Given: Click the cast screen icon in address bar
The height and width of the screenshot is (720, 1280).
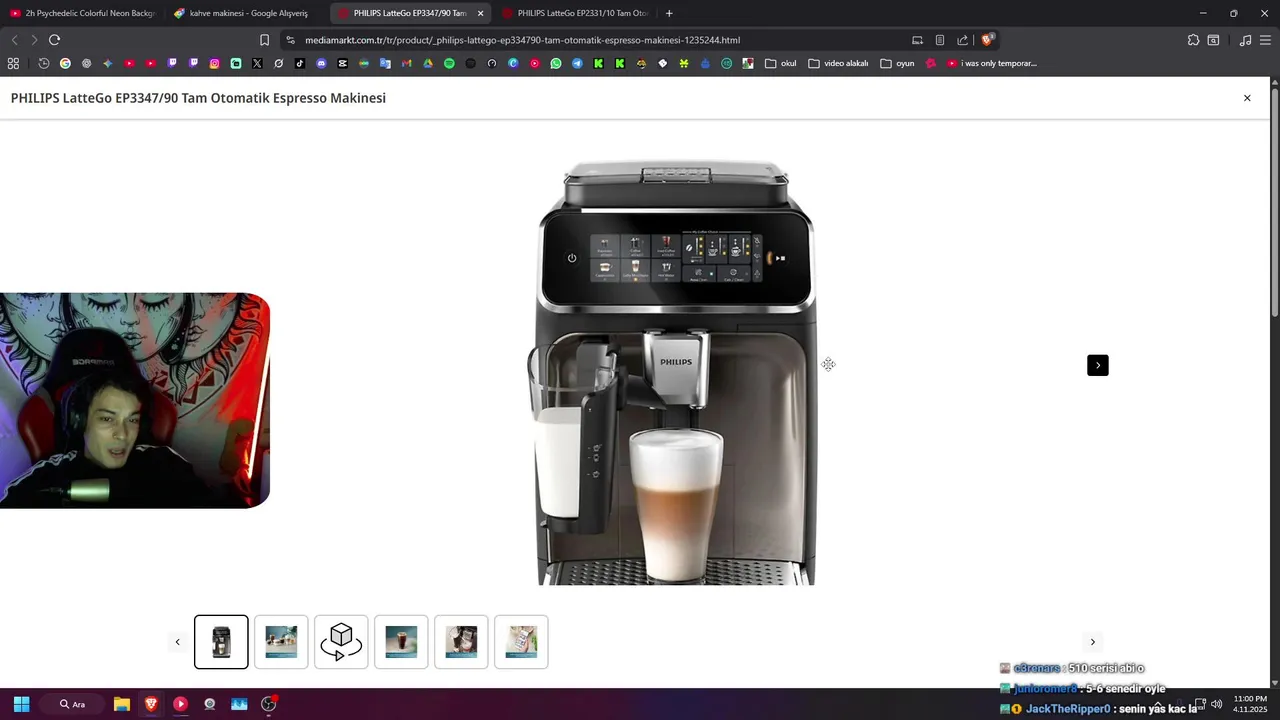Looking at the screenshot, I should tap(917, 40).
